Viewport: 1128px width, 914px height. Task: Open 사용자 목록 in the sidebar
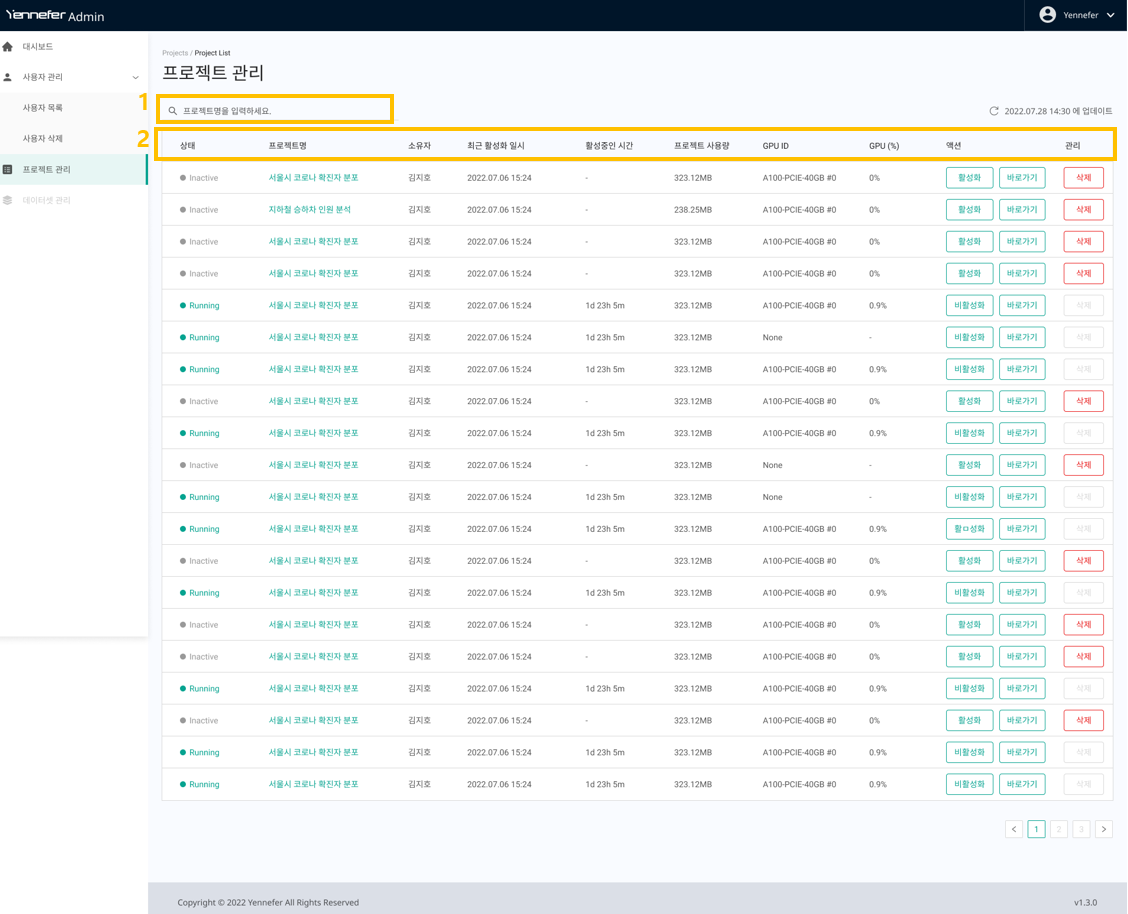coord(43,108)
